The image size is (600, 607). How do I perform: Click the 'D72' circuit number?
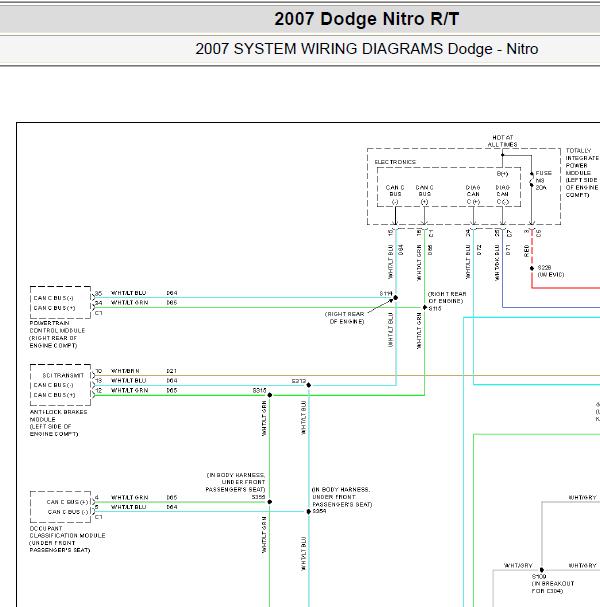[x=479, y=250]
